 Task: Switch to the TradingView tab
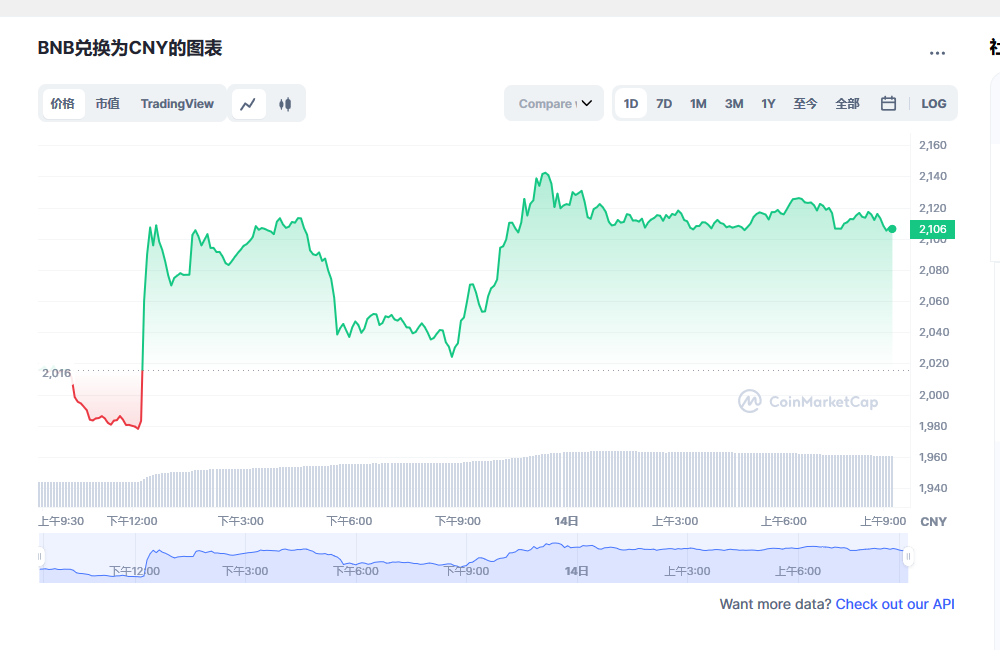point(177,104)
